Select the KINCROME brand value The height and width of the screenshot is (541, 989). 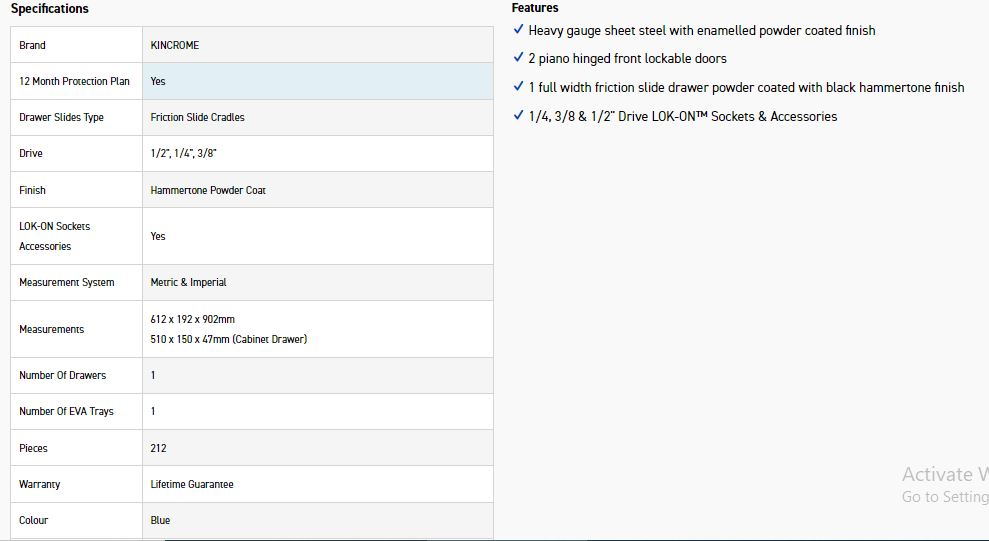tap(175, 45)
